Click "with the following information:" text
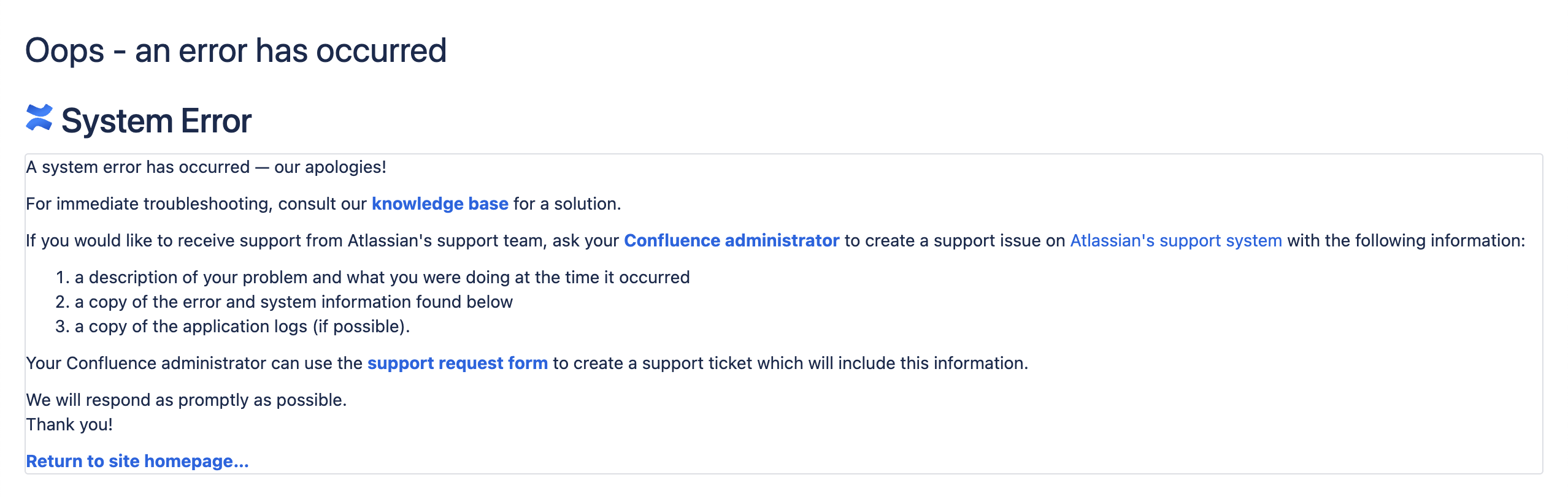Image resolution: width=1568 pixels, height=499 pixels. tap(1405, 241)
